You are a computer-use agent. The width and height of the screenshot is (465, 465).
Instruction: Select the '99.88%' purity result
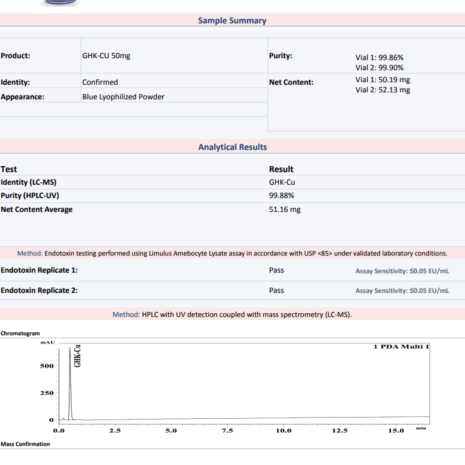click(x=282, y=196)
